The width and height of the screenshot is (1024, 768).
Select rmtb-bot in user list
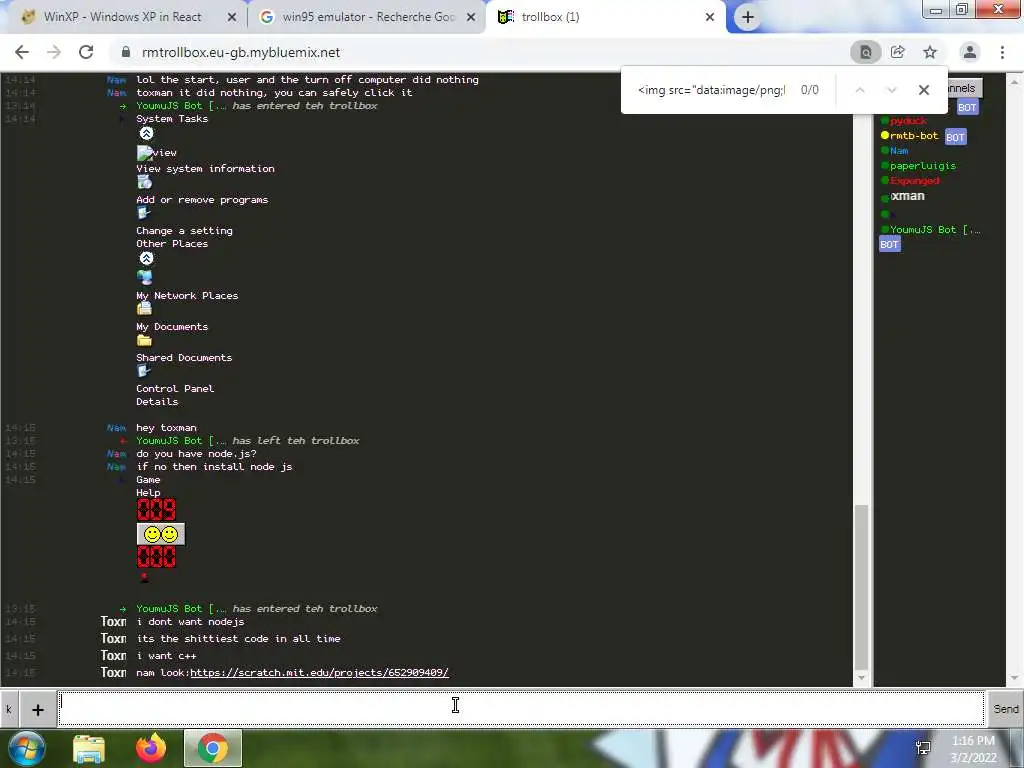click(914, 136)
